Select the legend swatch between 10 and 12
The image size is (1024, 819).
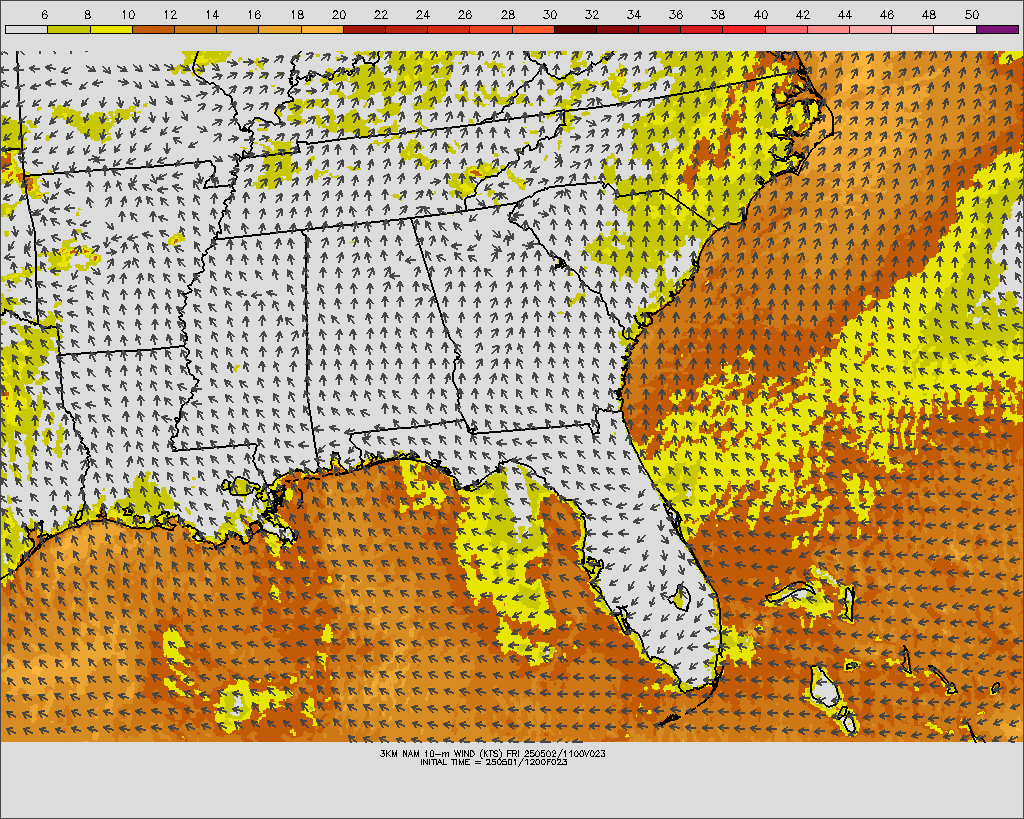click(x=153, y=29)
